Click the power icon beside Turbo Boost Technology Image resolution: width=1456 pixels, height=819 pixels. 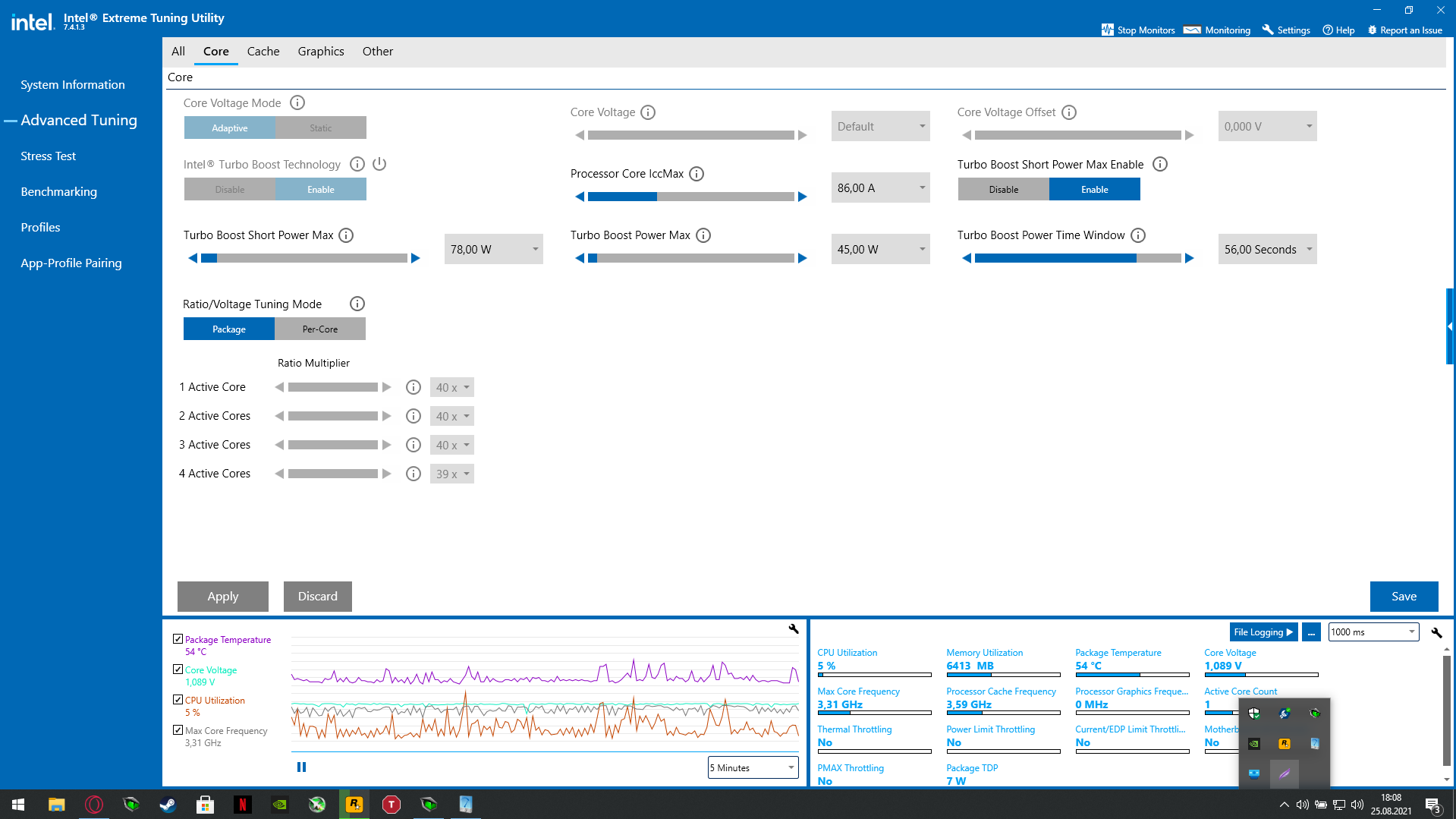[x=379, y=164]
